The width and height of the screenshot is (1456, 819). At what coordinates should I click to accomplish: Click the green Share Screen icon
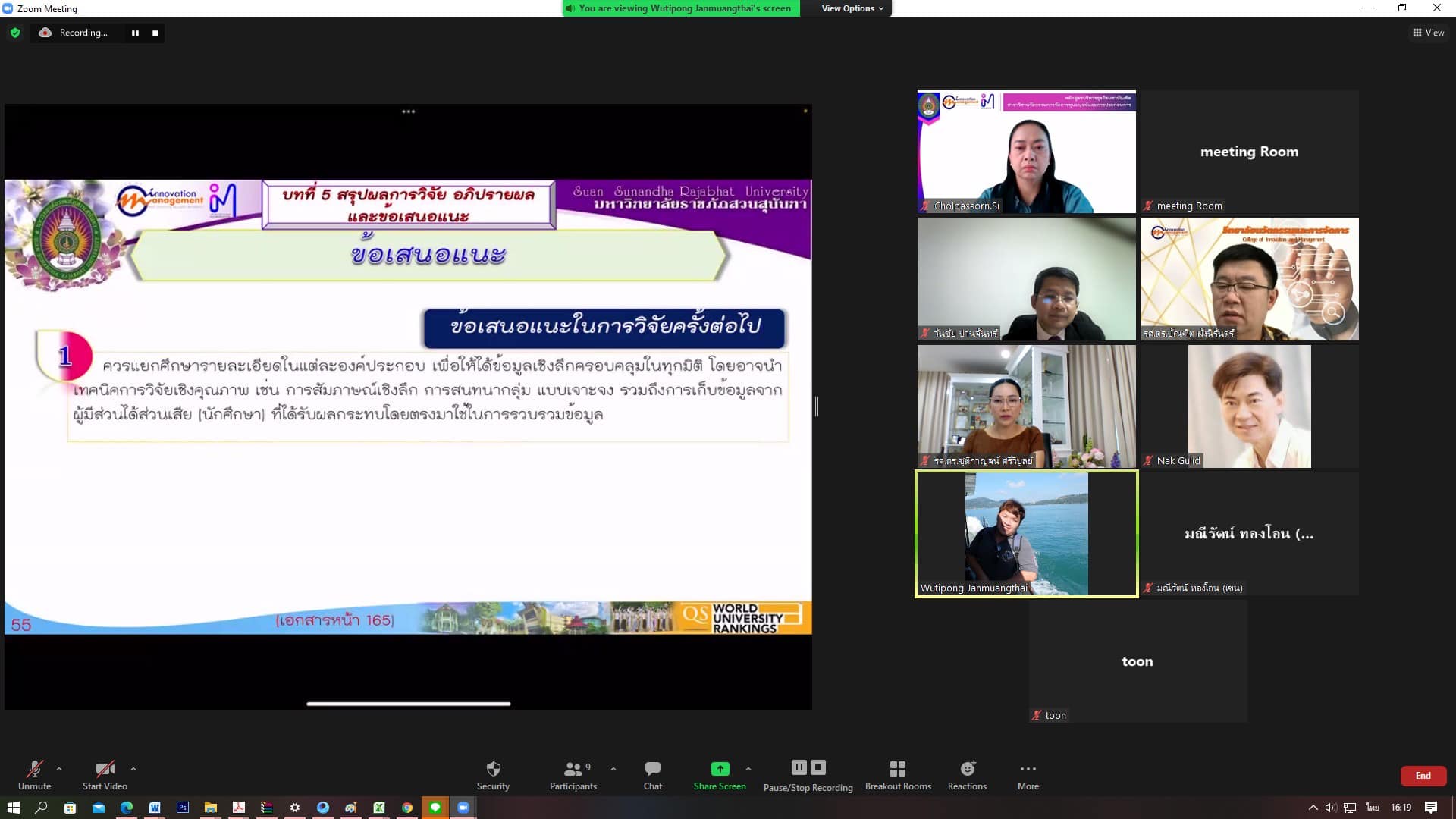(720, 769)
